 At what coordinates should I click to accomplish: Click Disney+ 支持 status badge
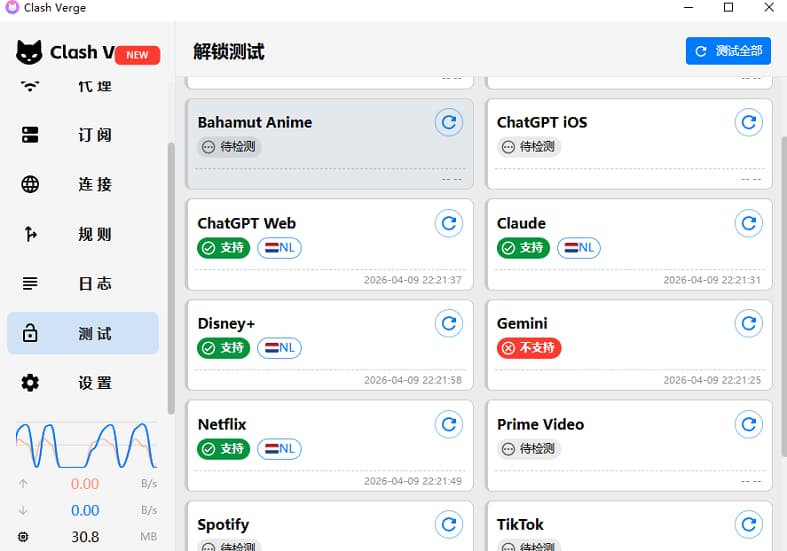pos(223,347)
